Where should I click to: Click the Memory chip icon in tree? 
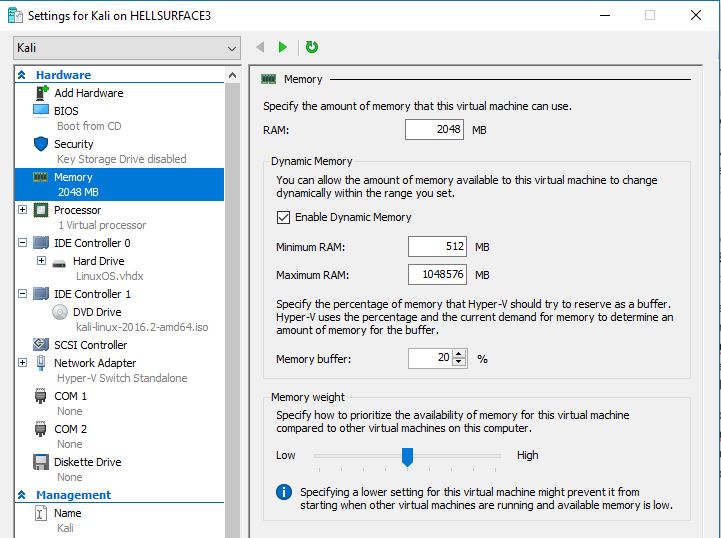pyautogui.click(x=40, y=177)
